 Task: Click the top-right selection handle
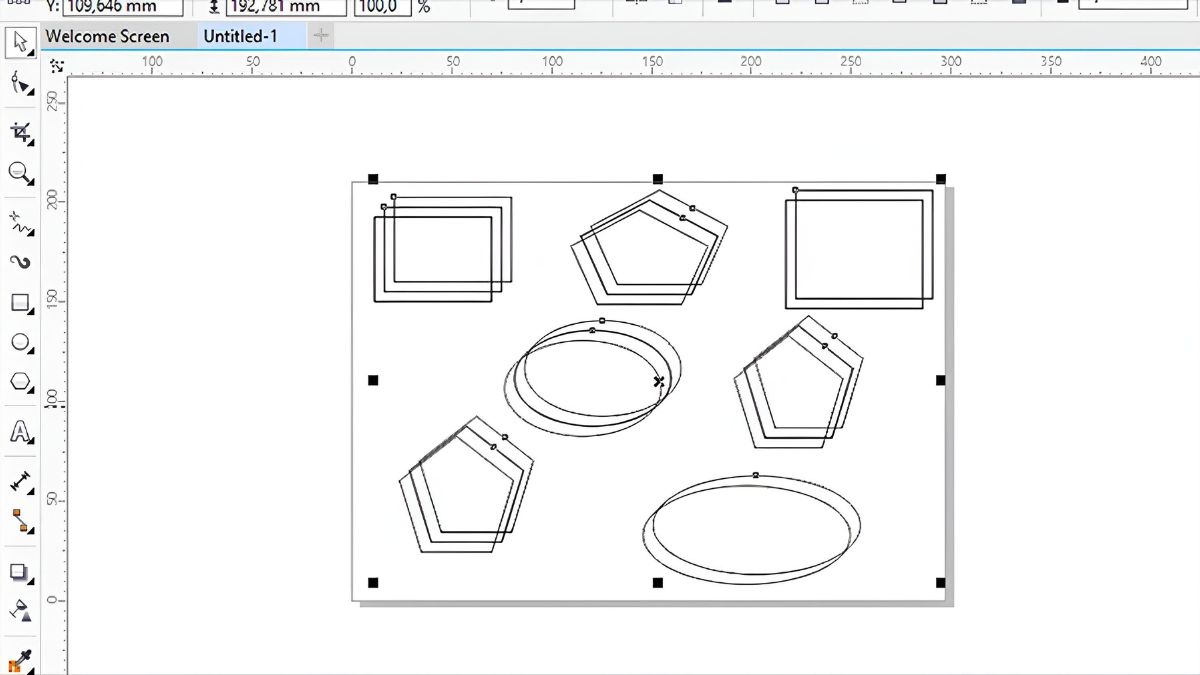tap(941, 179)
